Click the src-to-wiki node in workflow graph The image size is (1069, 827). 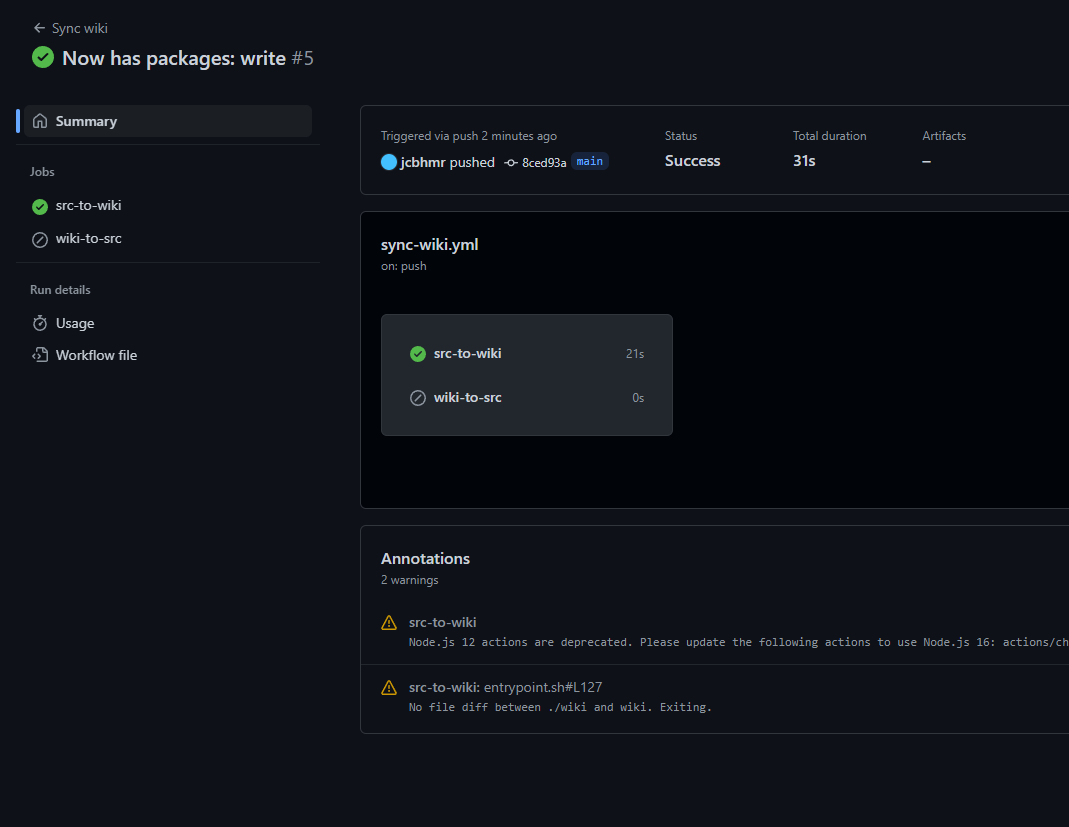[467, 353]
